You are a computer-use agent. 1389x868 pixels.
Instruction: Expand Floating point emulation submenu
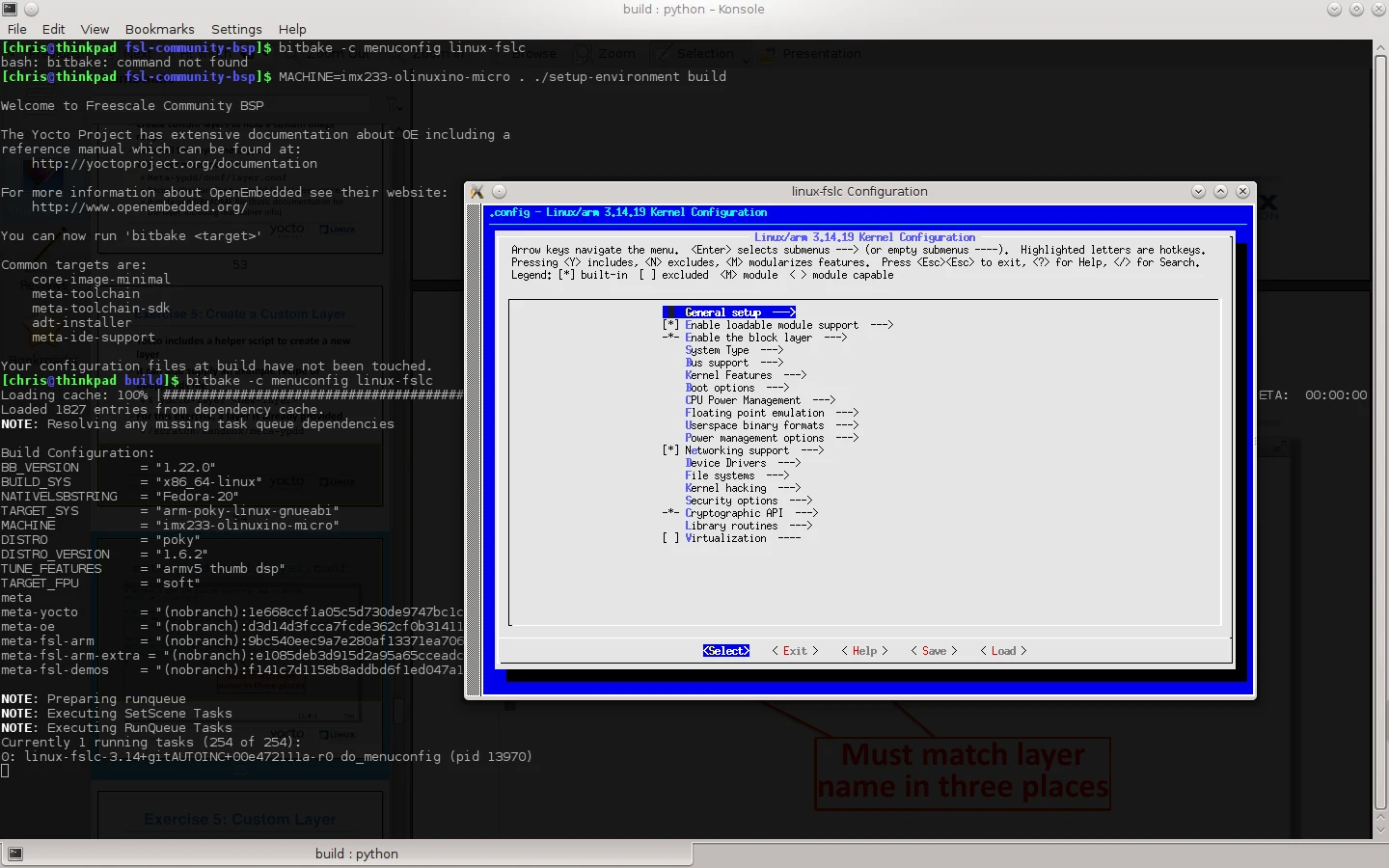click(772, 413)
